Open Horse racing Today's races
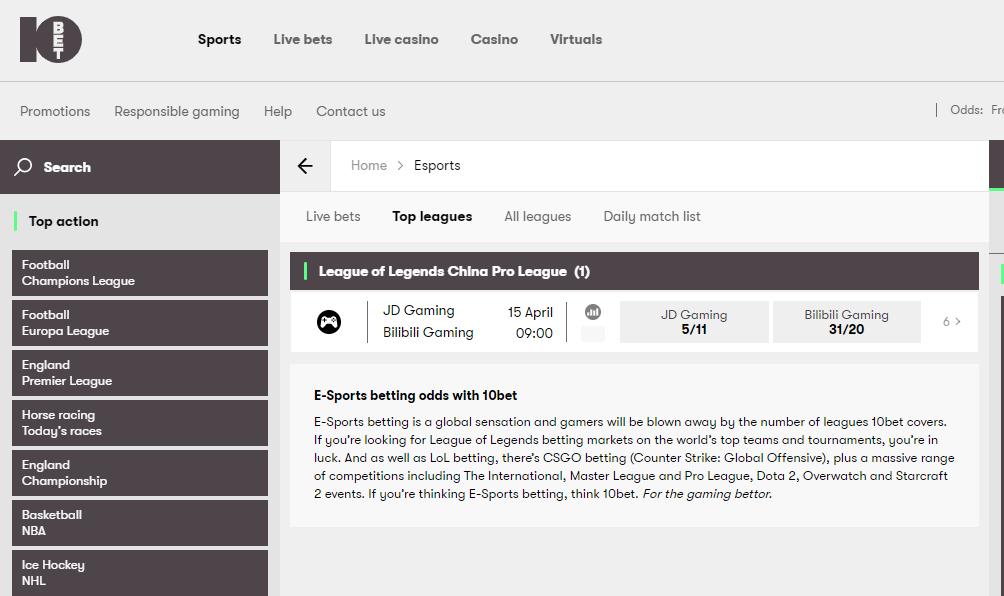Screen dimensions: 1004x596 tap(140, 422)
